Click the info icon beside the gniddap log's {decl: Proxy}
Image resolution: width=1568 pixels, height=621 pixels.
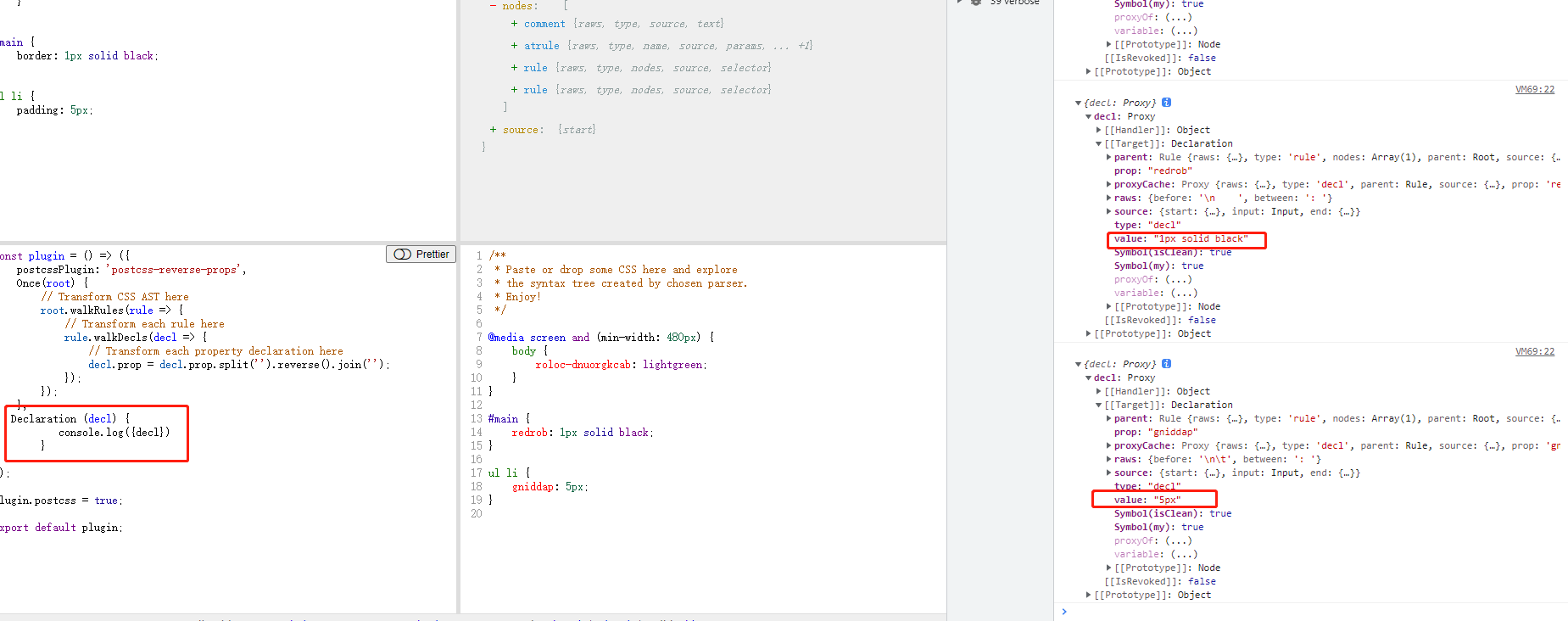(1166, 364)
